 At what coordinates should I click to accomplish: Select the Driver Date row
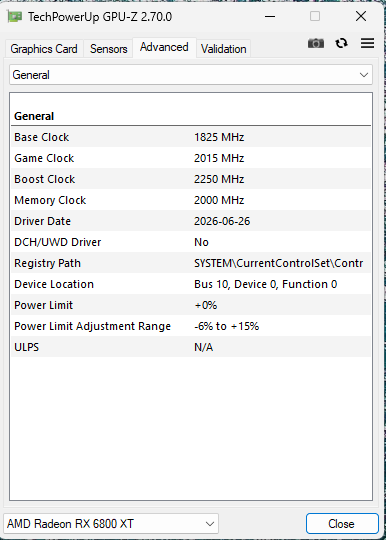click(191, 221)
